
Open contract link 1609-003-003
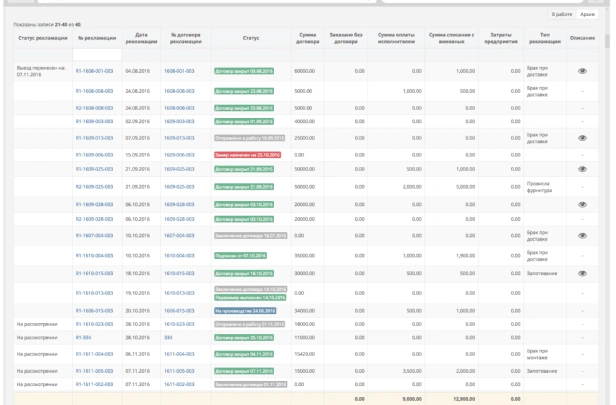(x=179, y=122)
